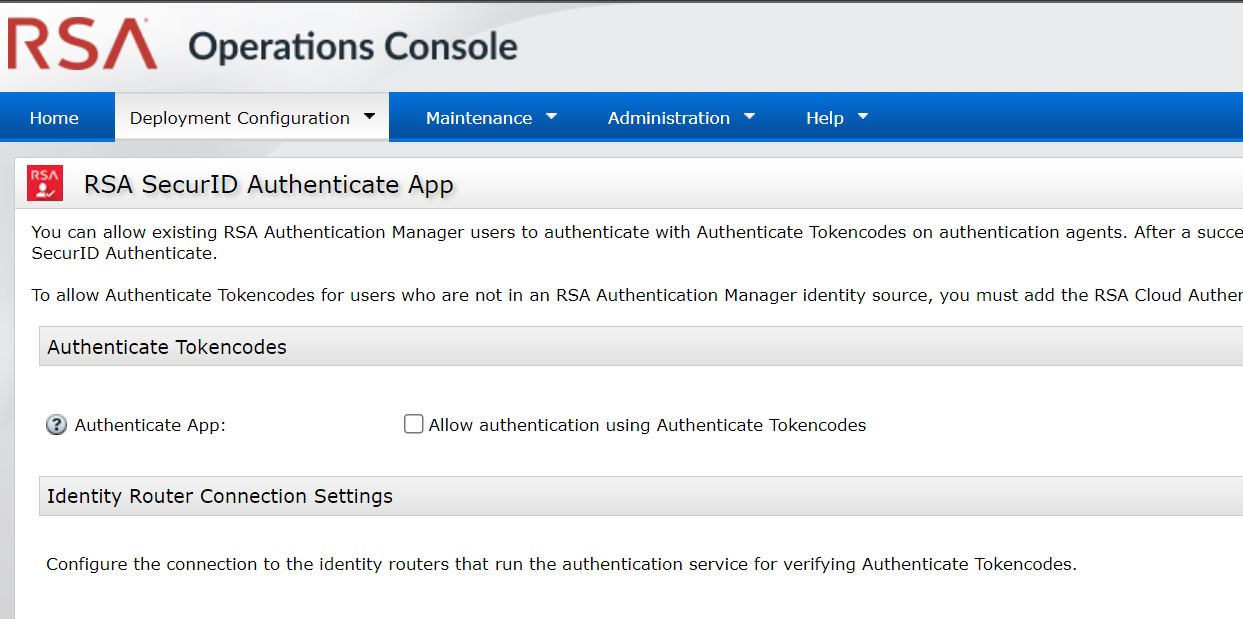Click the Allow authentication using Authenticate Tokencodes label
1243x619 pixels.
646,425
